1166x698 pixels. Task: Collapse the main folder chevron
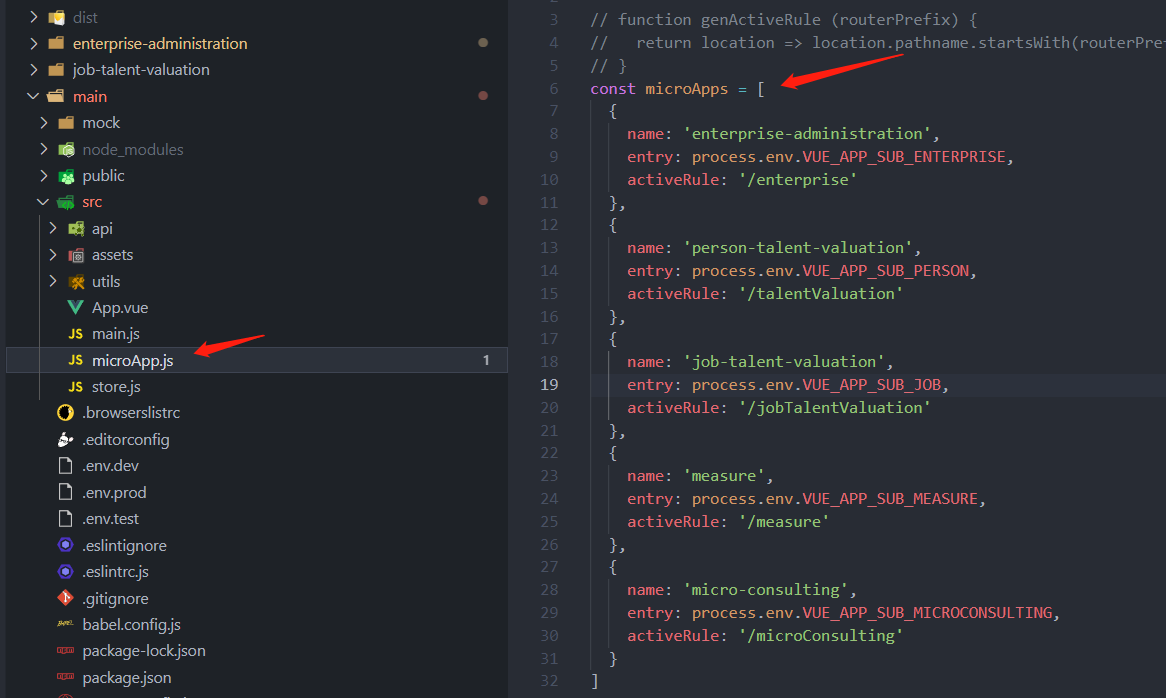[x=34, y=97]
